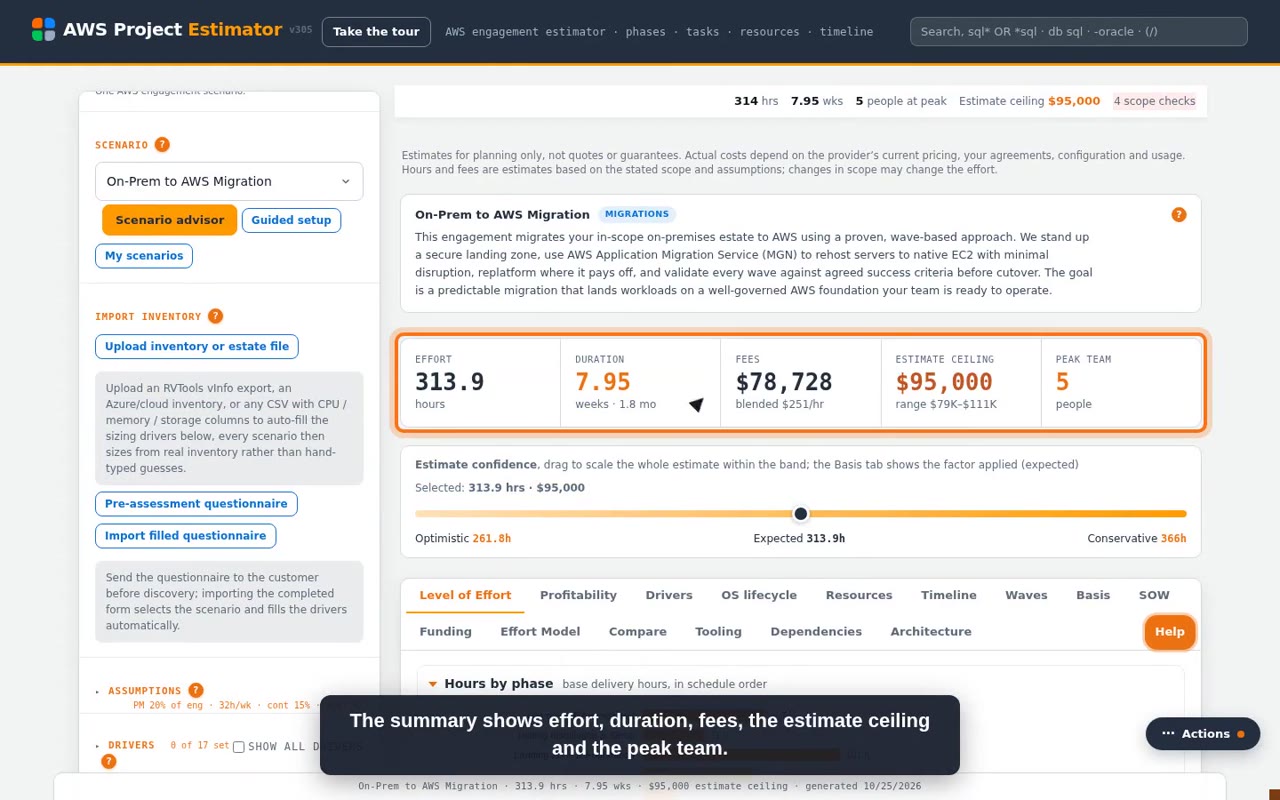
Task: Click the Take the tour button
Action: click(376, 32)
